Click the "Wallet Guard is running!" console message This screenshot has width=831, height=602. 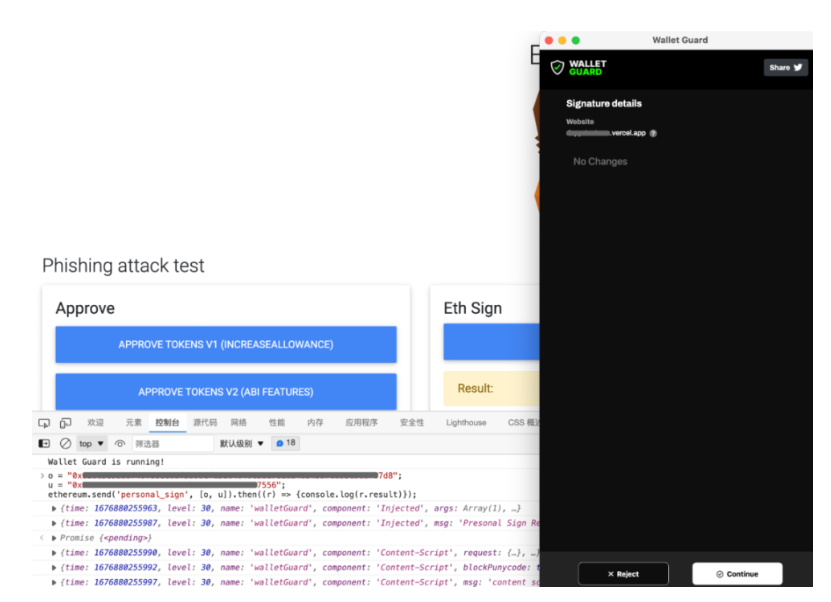point(106,462)
